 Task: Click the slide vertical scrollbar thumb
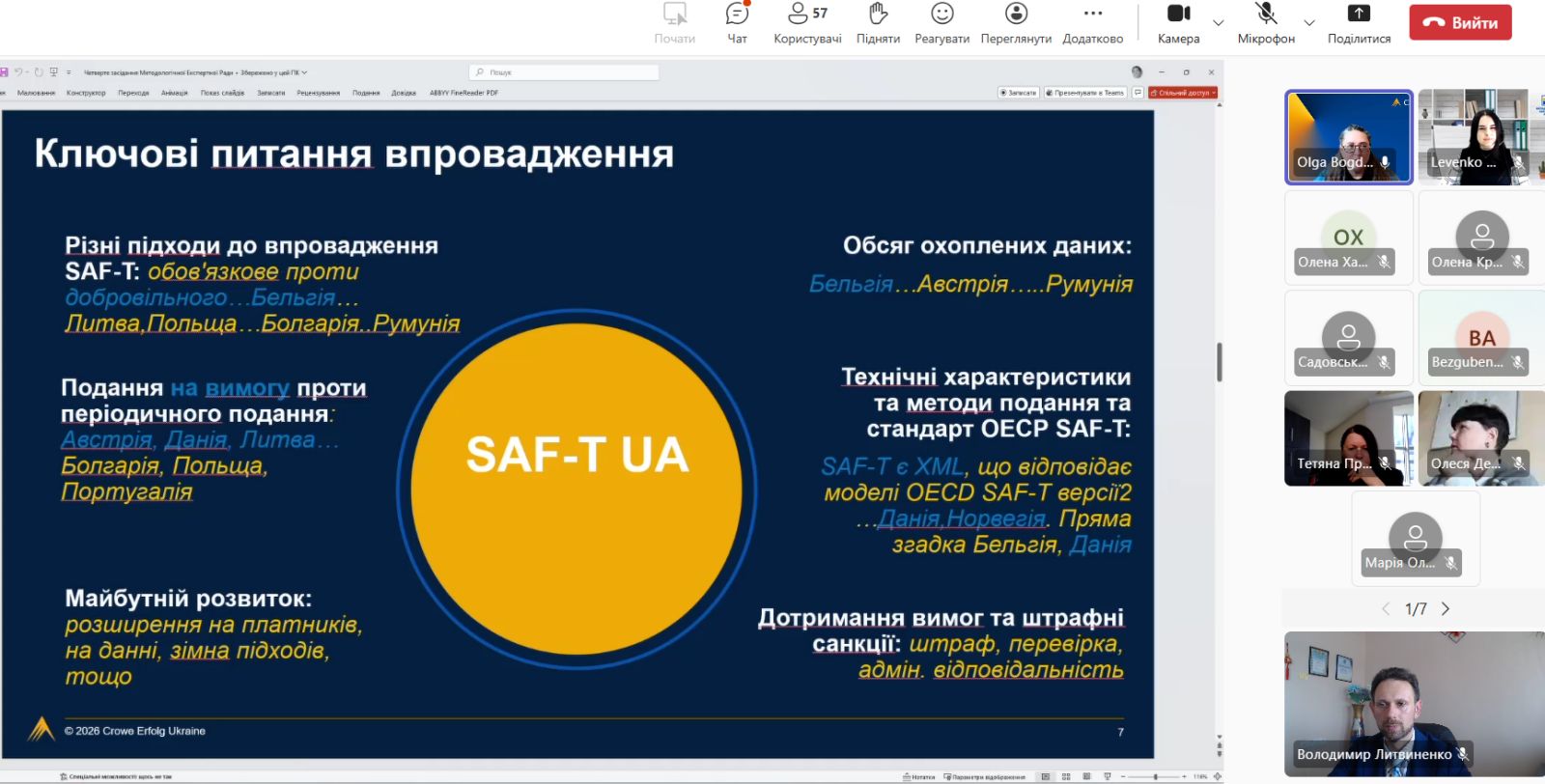click(1220, 362)
